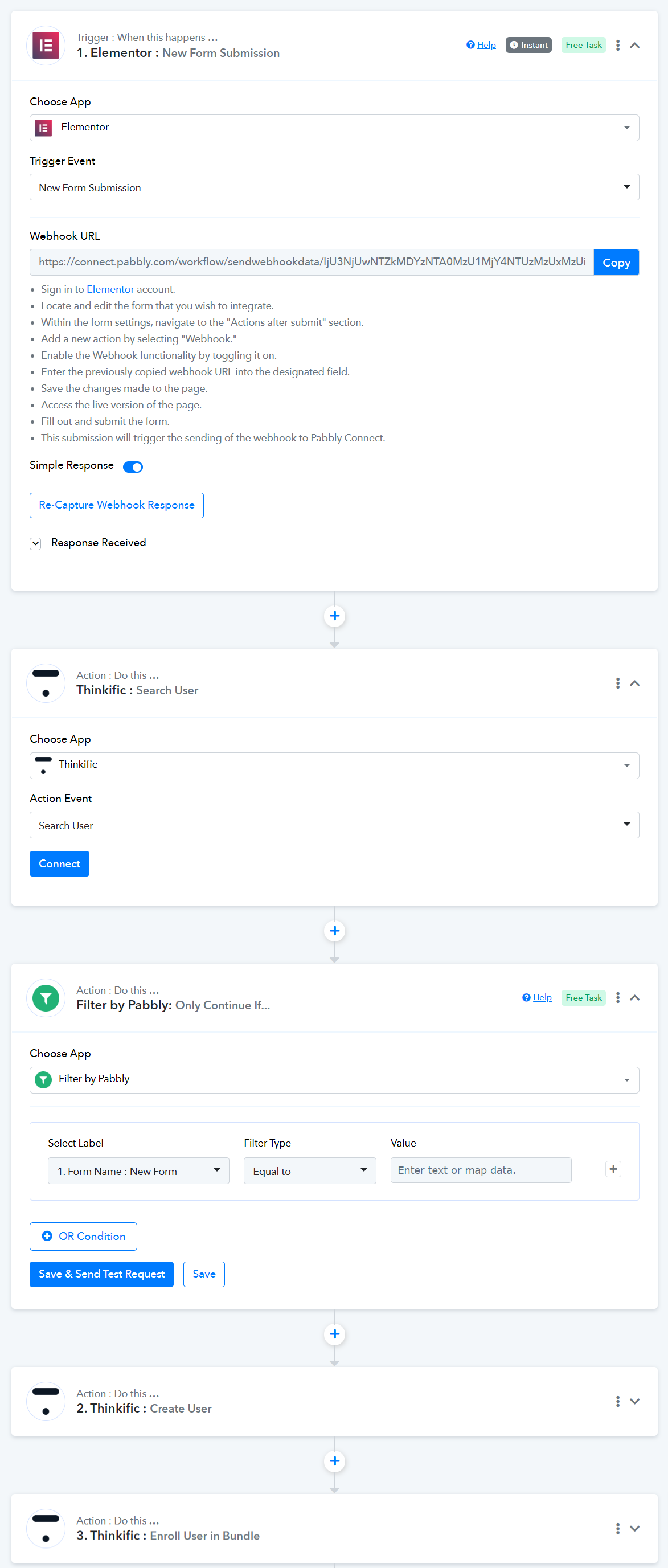Open Select Label Form Name dropdown
Viewport: 668px width, 1568px height.
[138, 1170]
